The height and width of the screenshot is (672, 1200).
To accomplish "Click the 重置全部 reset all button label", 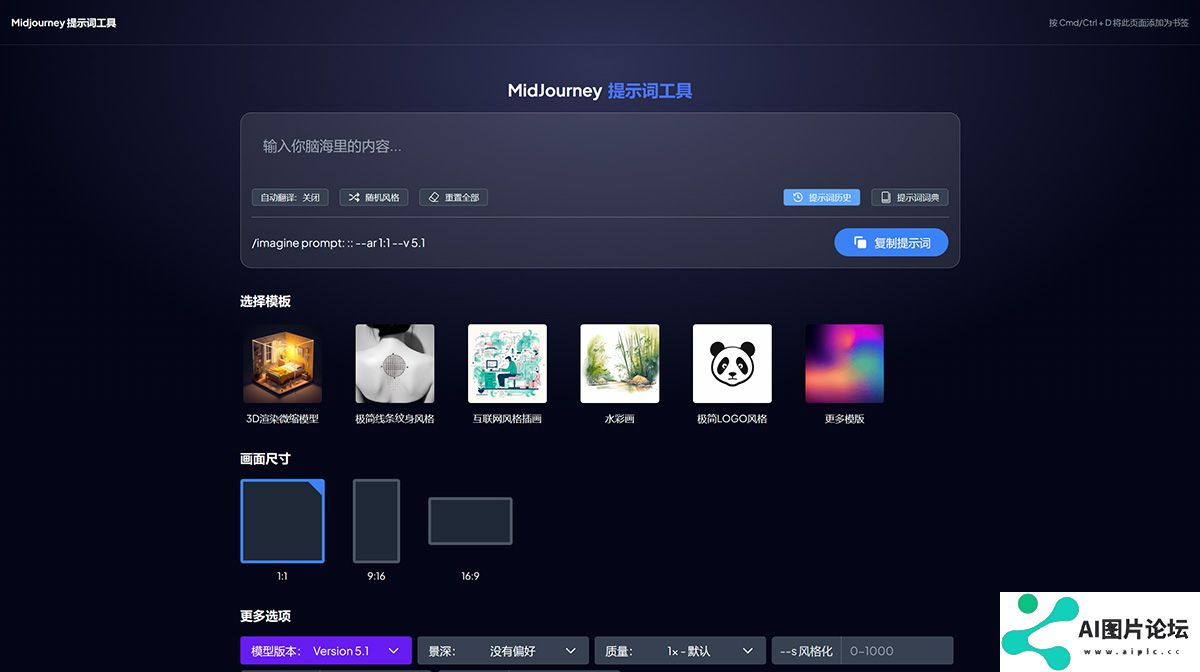I will pos(462,198).
